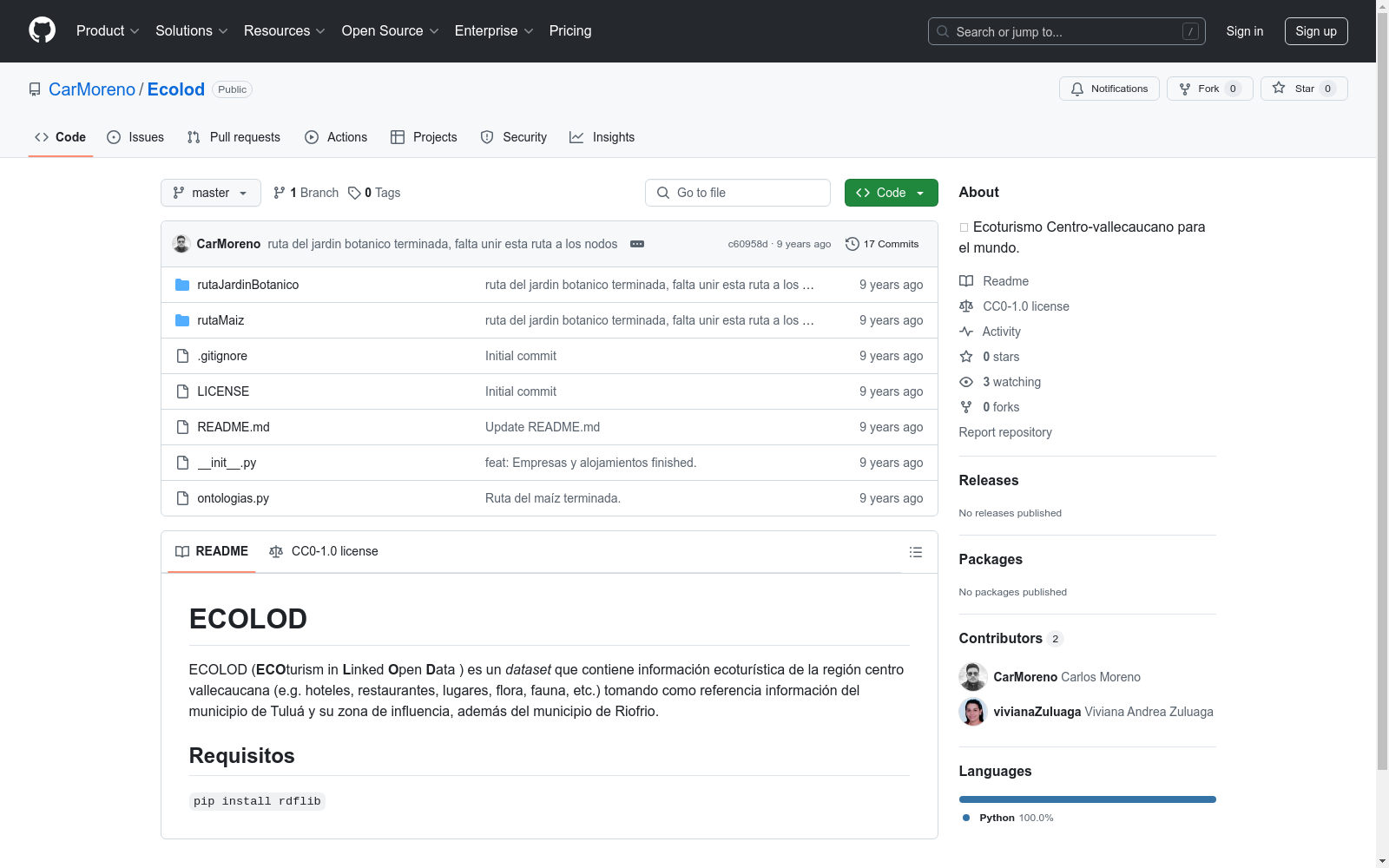This screenshot has width=1389, height=868.
Task: Open the Issues tab
Action: (x=135, y=137)
